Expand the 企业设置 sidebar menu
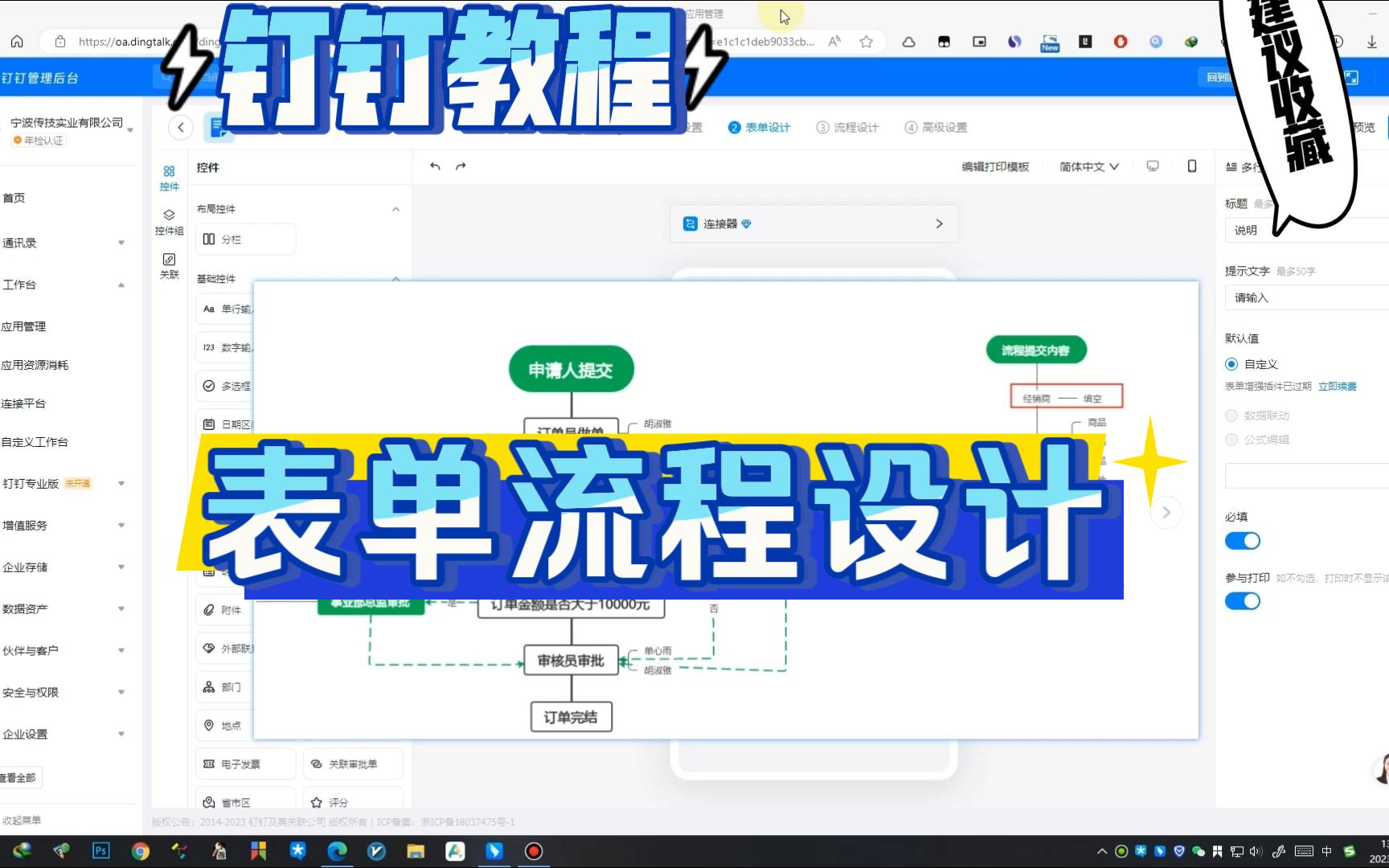This screenshot has height=868, width=1389. tap(121, 734)
